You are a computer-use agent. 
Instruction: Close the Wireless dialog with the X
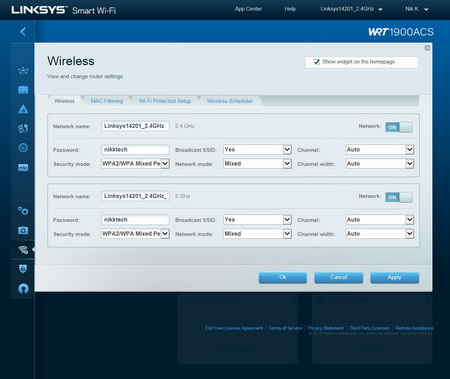[427, 48]
